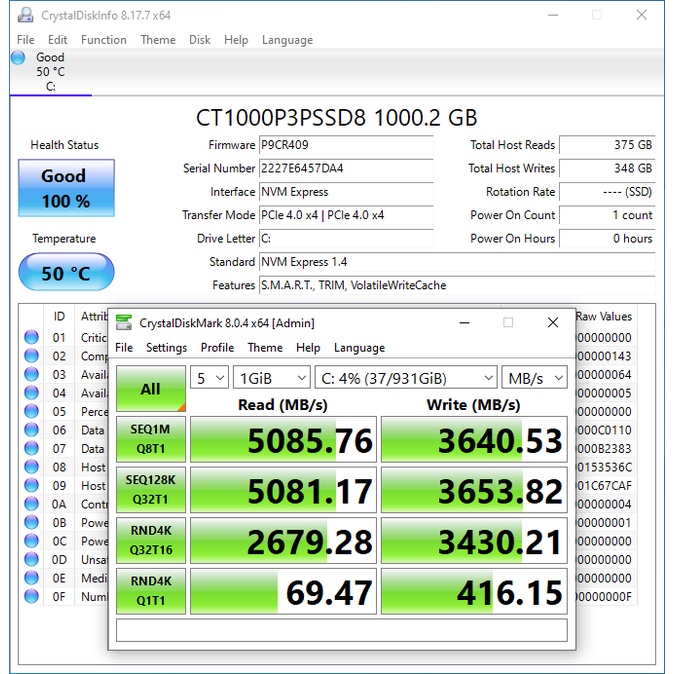The height and width of the screenshot is (674, 674).
Task: Start the RND4K Q32T16 test
Action: coord(150,540)
